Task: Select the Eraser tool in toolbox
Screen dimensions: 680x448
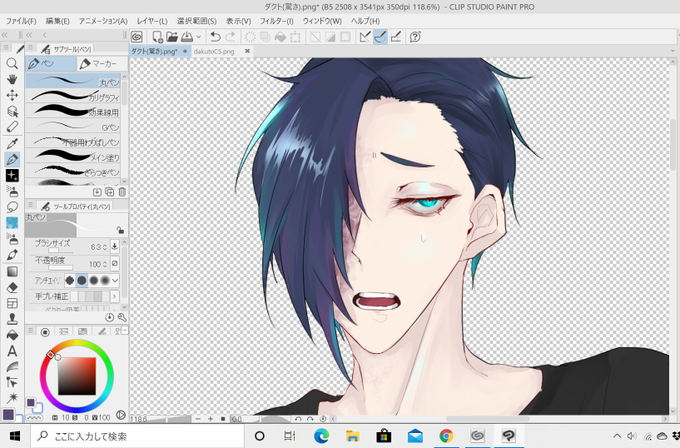Action: click(x=12, y=288)
